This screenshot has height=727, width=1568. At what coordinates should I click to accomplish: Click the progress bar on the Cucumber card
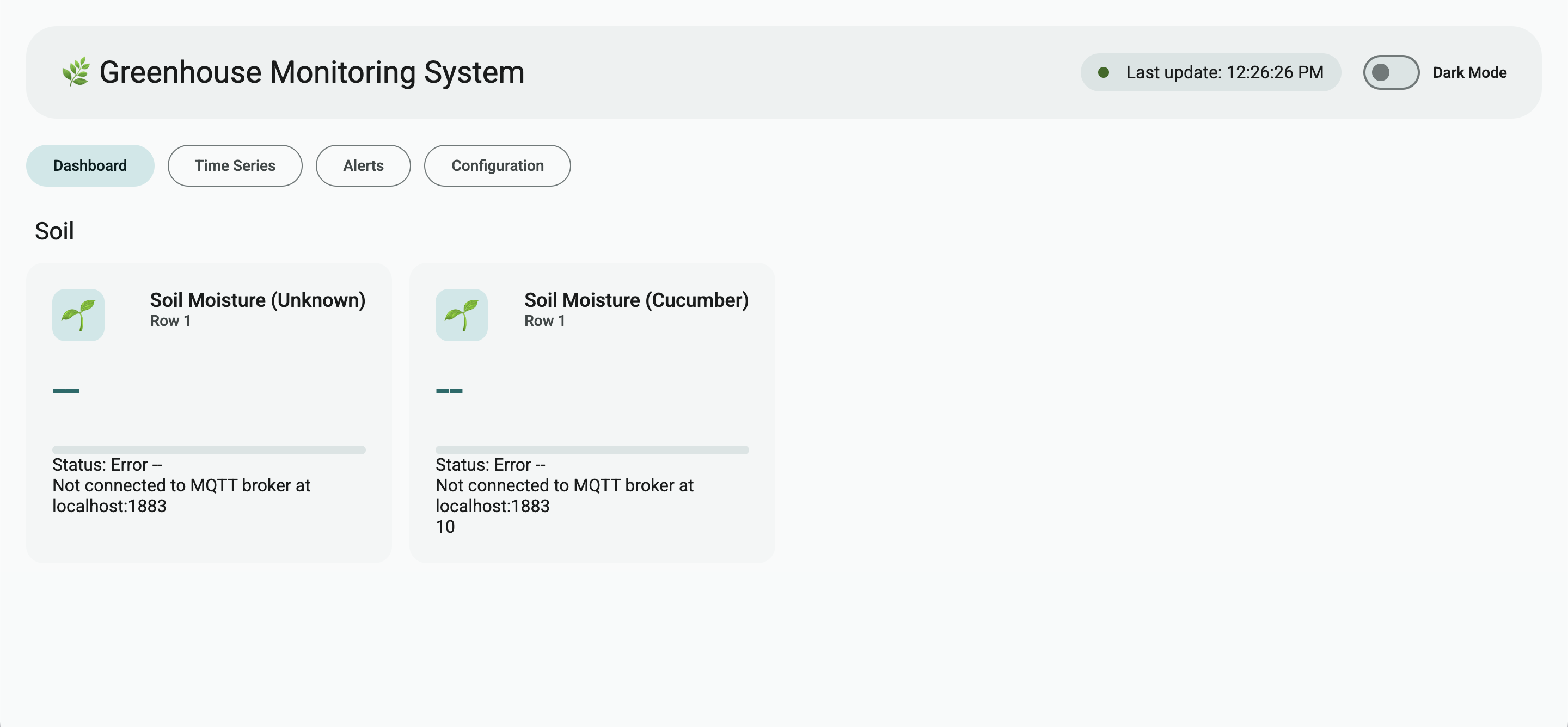pyautogui.click(x=592, y=449)
